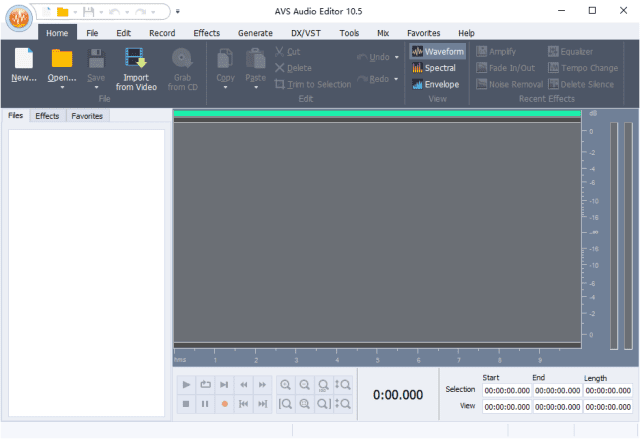Jump to the next marker button
The width and height of the screenshot is (640, 439).
point(262,404)
